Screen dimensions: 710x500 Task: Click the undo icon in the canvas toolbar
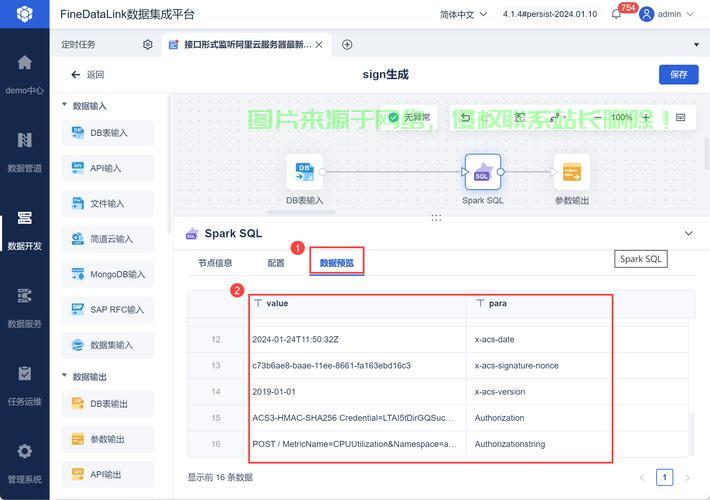point(465,118)
